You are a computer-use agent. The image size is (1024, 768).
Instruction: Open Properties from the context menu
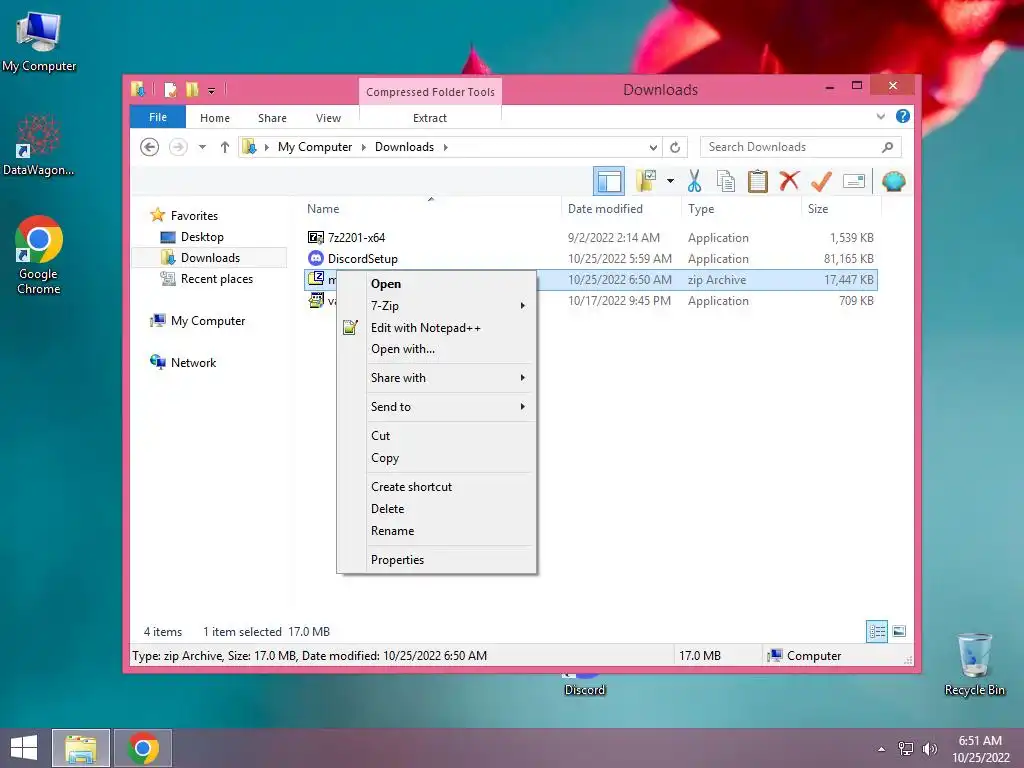436,560
